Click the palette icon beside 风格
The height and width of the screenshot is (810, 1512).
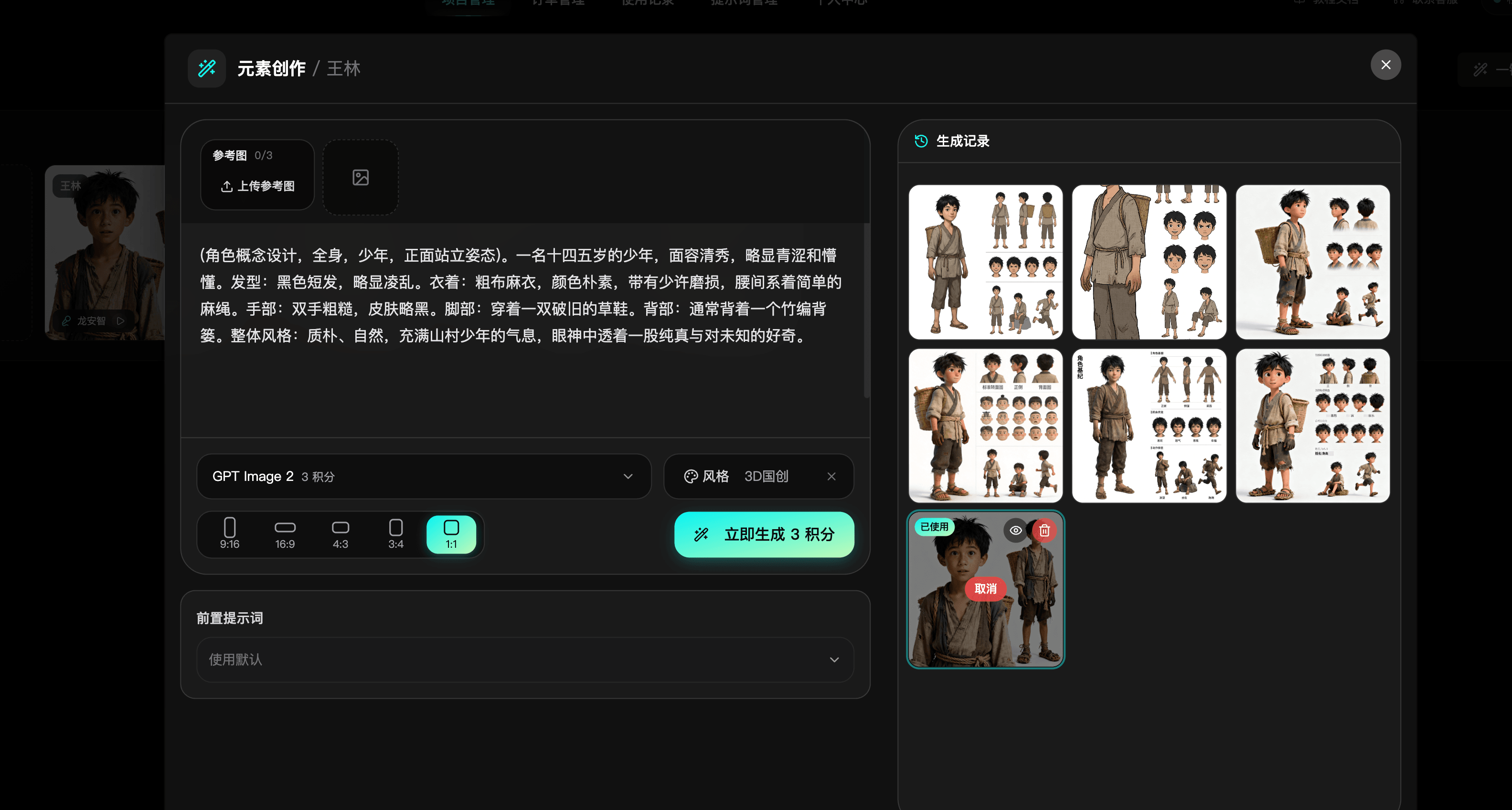(691, 476)
